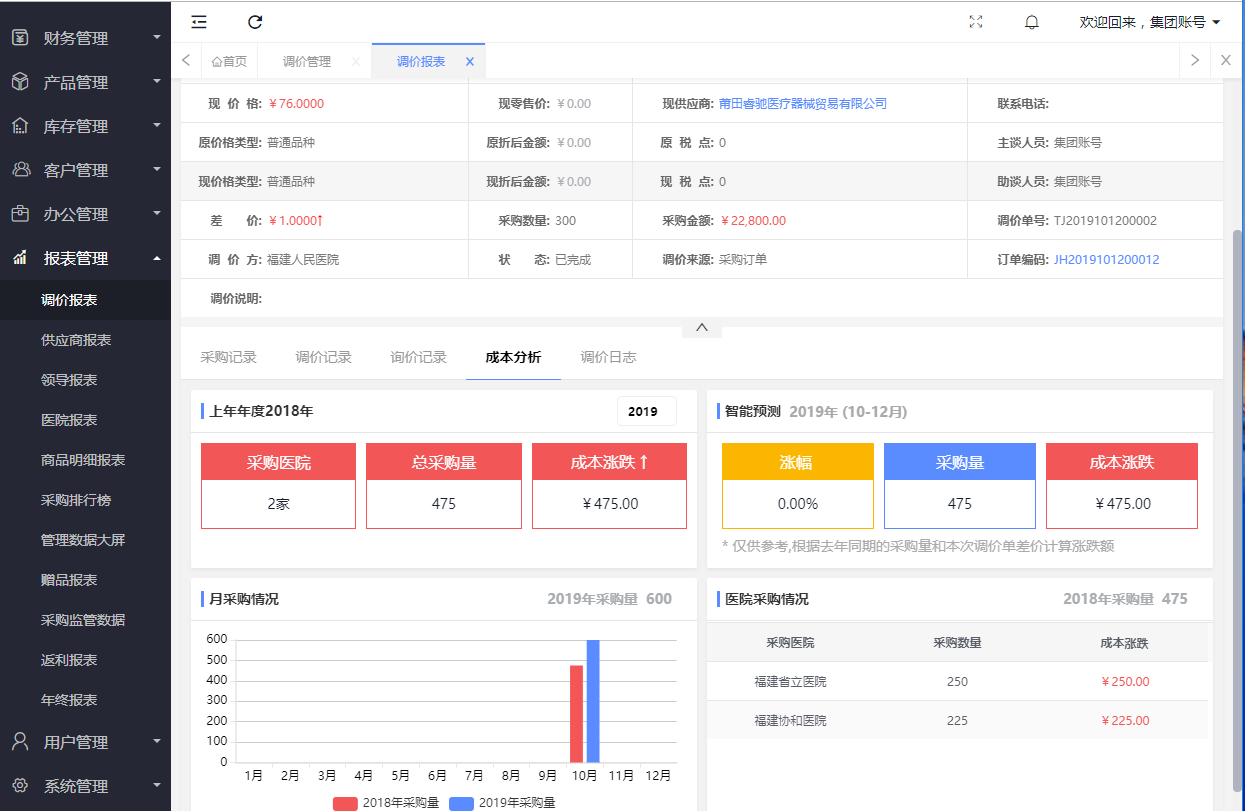
Task: Click the 报表管理 chart icon
Action: [20, 258]
